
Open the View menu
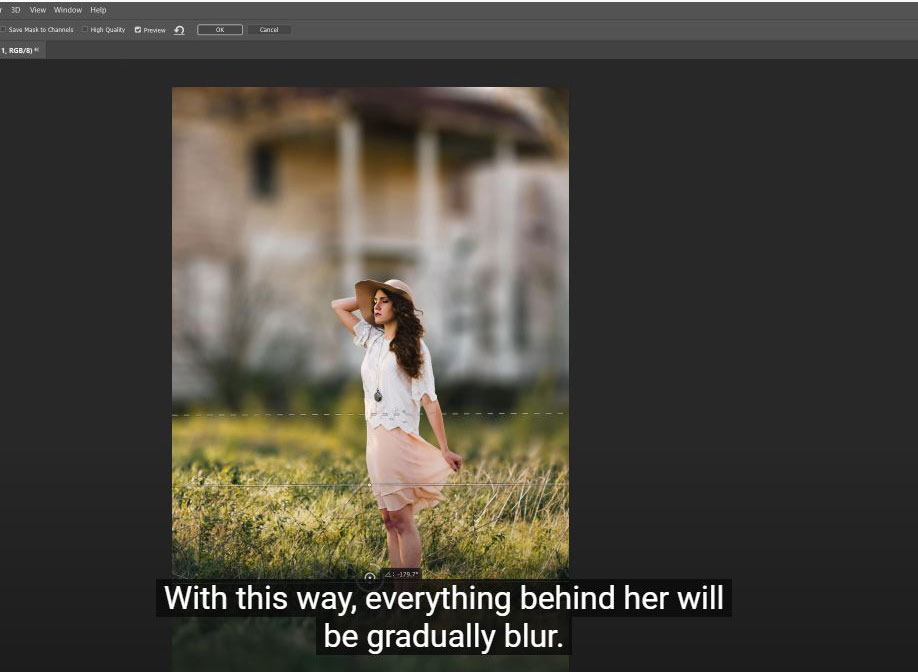coord(38,10)
